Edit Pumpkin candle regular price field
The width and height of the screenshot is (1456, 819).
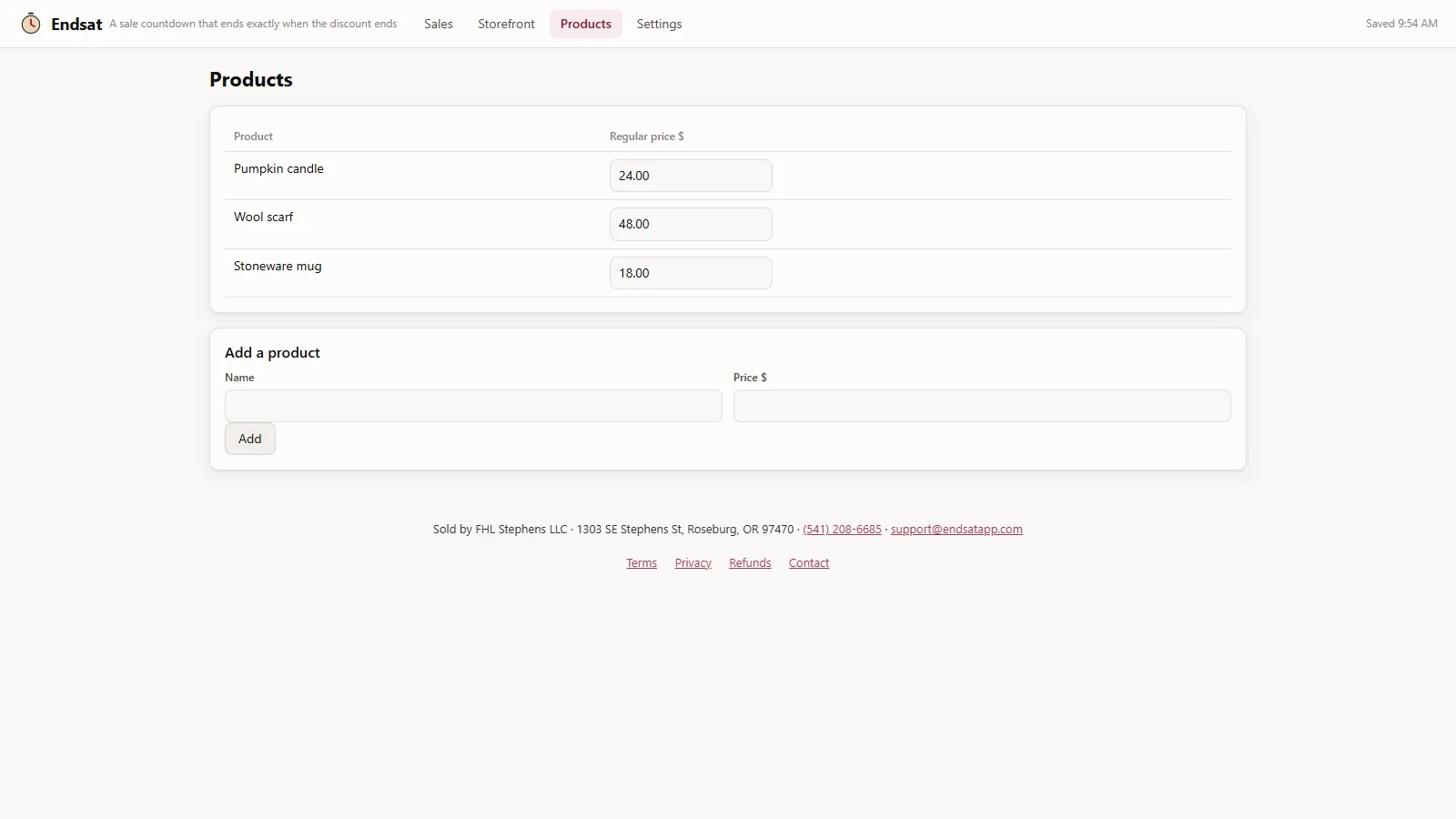(691, 176)
